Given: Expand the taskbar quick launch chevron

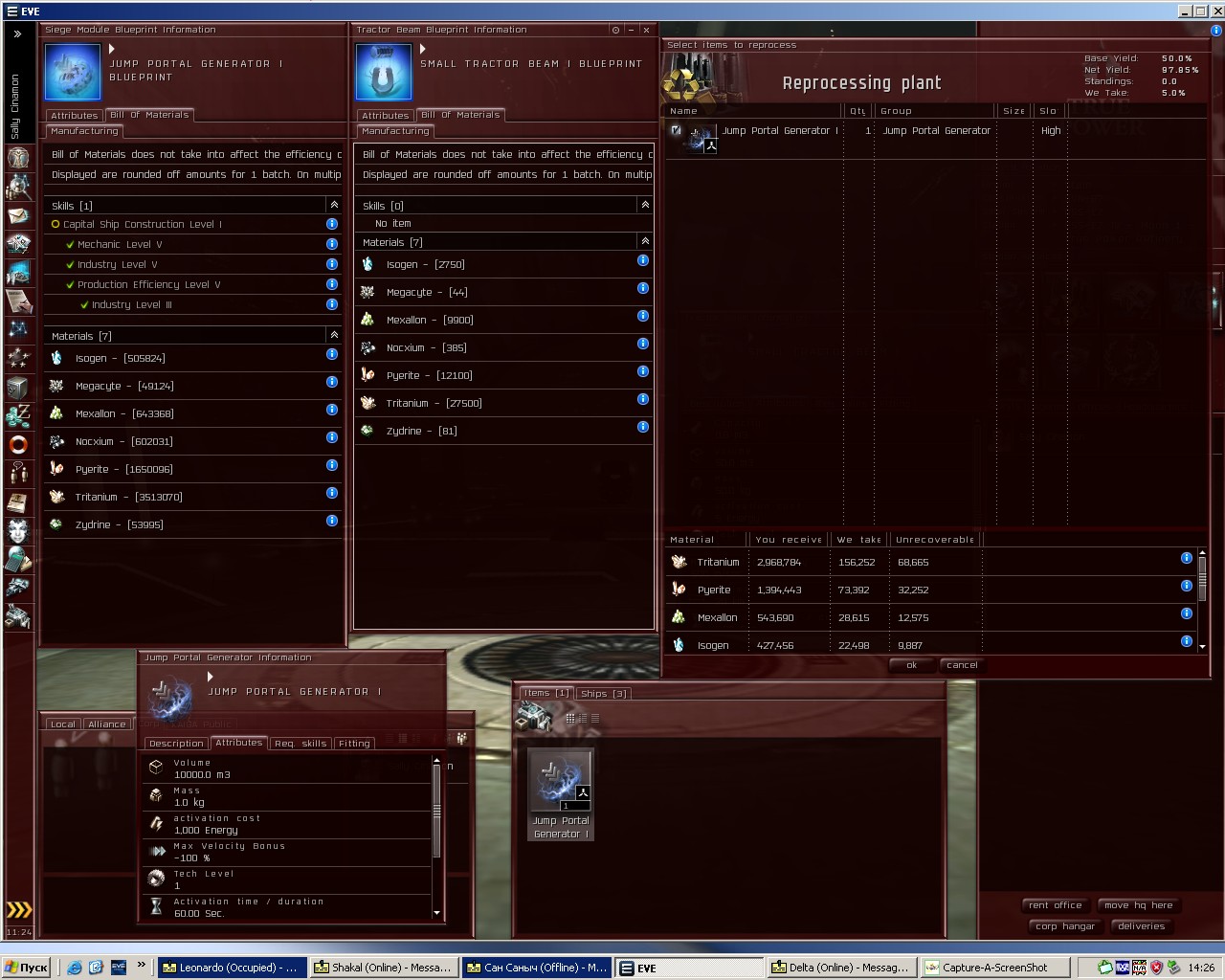Looking at the screenshot, I should point(142,966).
